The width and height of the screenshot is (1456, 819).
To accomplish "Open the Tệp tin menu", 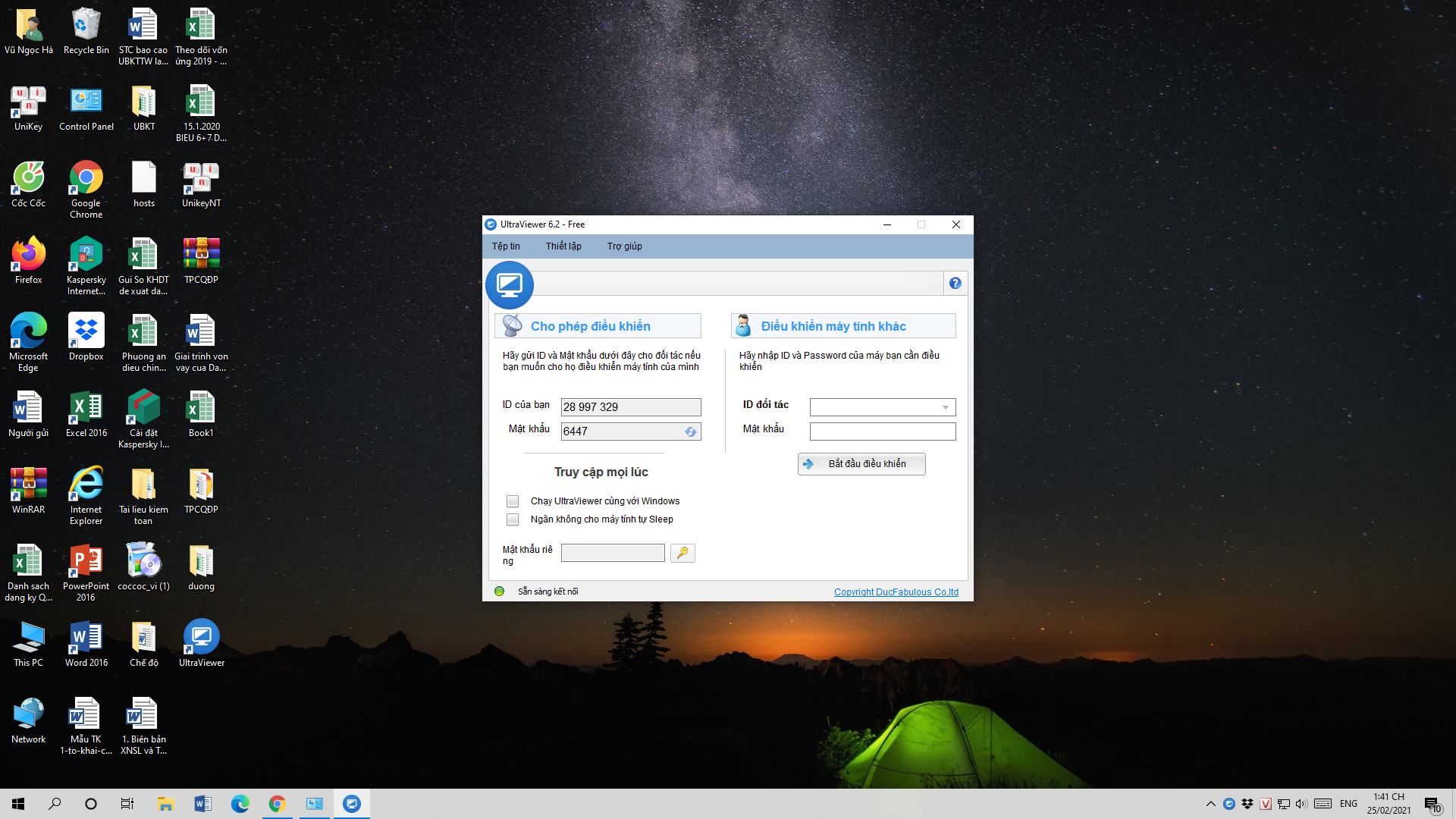I will 506,246.
